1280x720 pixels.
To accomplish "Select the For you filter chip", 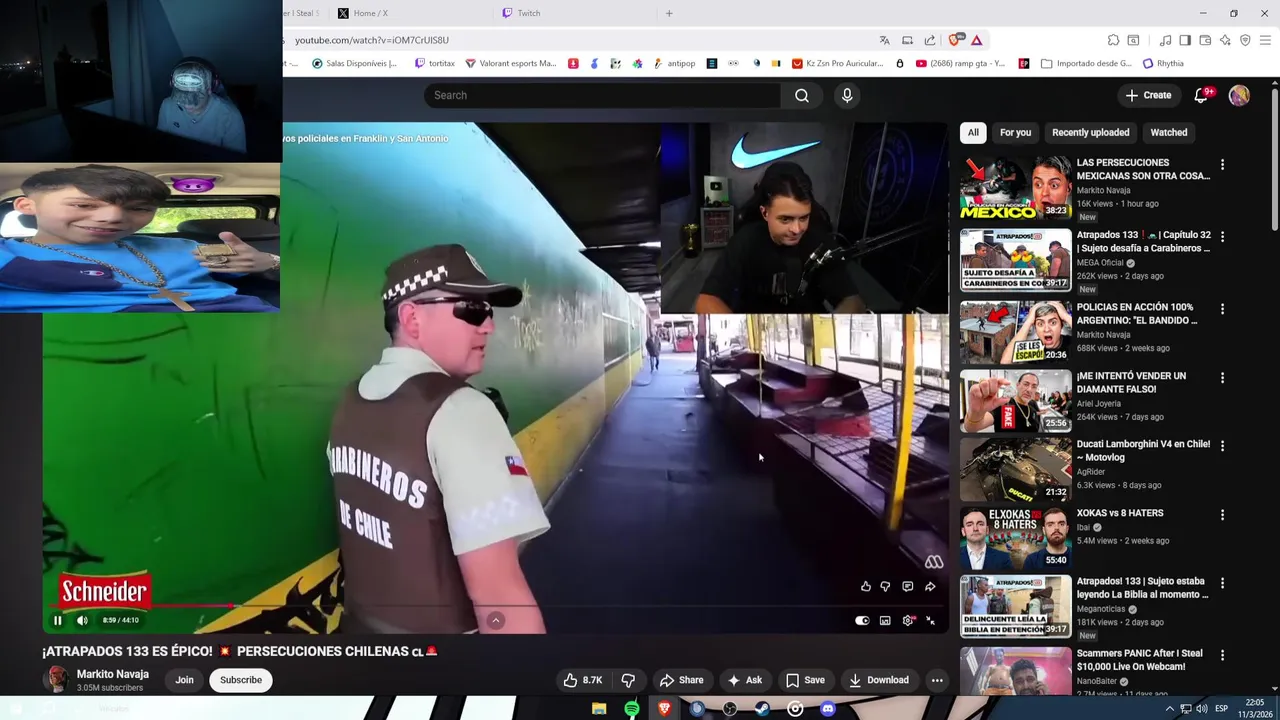I will pos(1015,132).
